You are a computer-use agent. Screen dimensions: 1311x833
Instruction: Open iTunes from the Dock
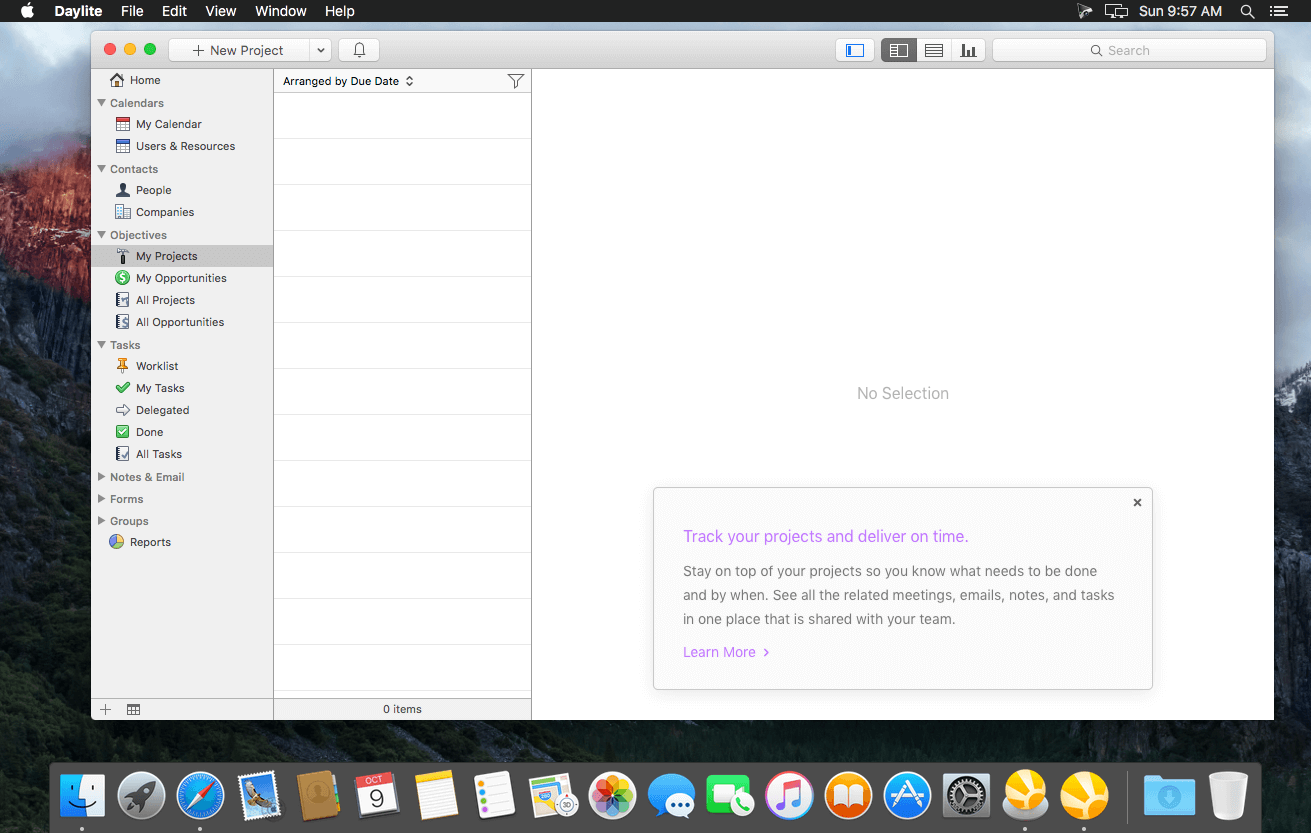click(790, 796)
